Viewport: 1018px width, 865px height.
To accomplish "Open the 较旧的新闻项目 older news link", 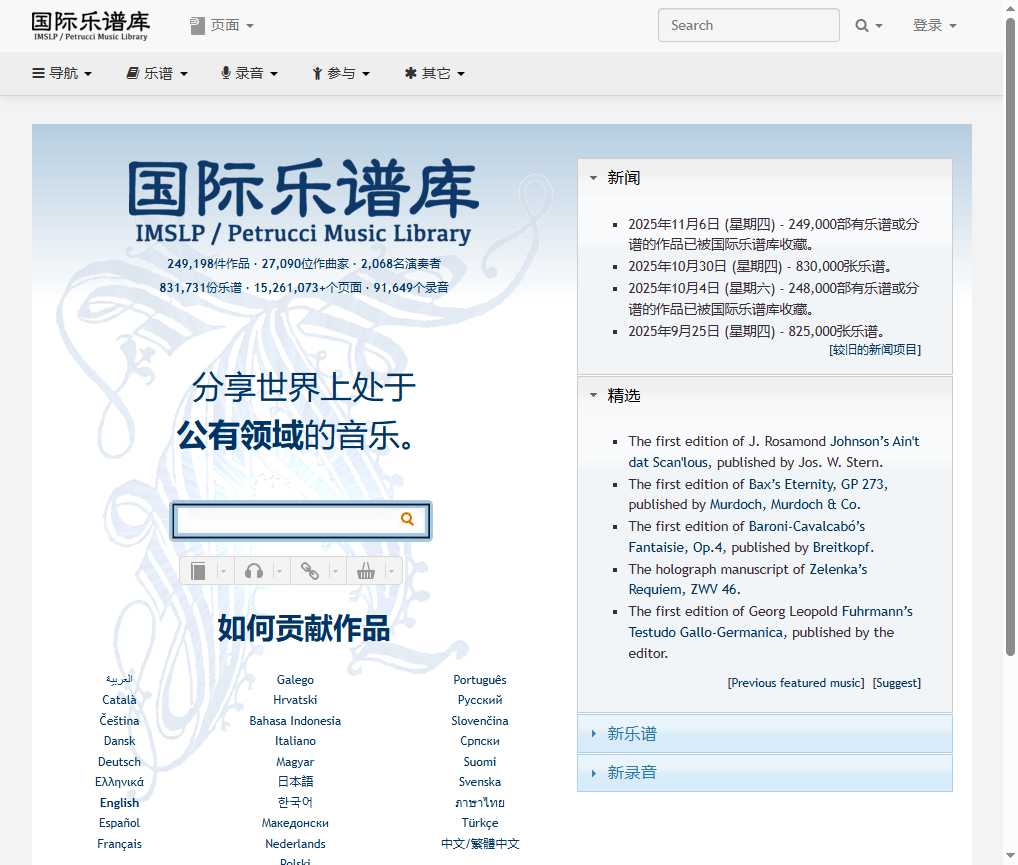I will (874, 349).
